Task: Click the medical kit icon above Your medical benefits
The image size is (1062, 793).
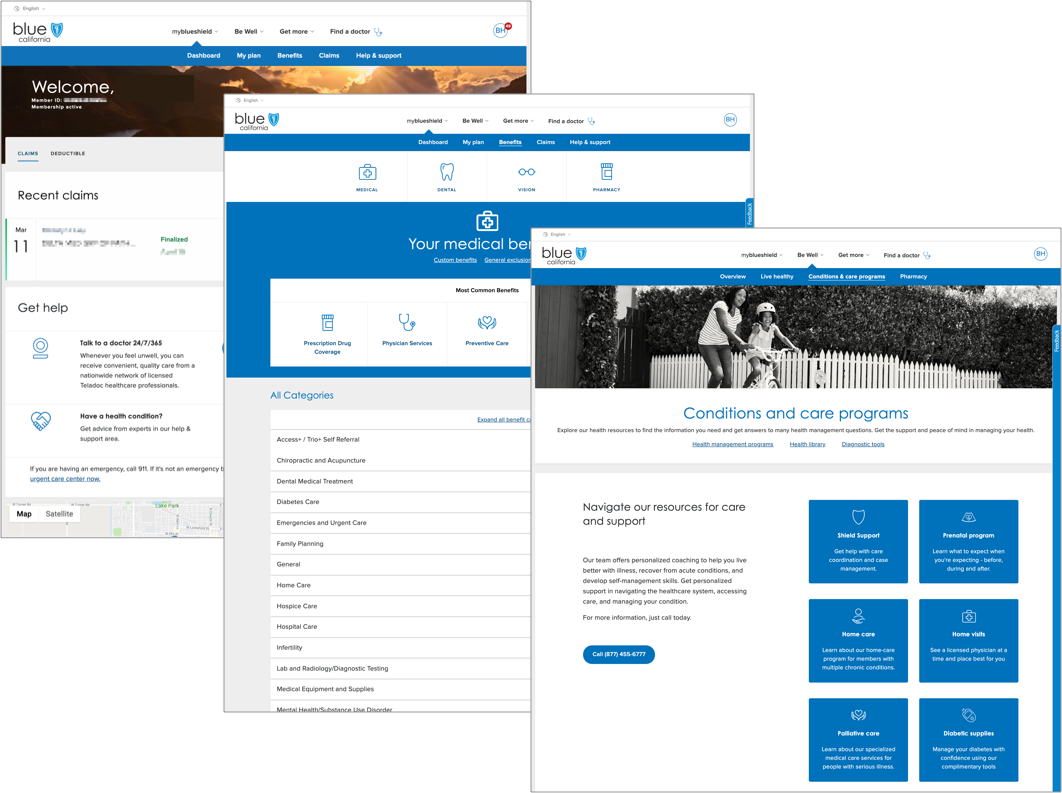Action: click(487, 221)
